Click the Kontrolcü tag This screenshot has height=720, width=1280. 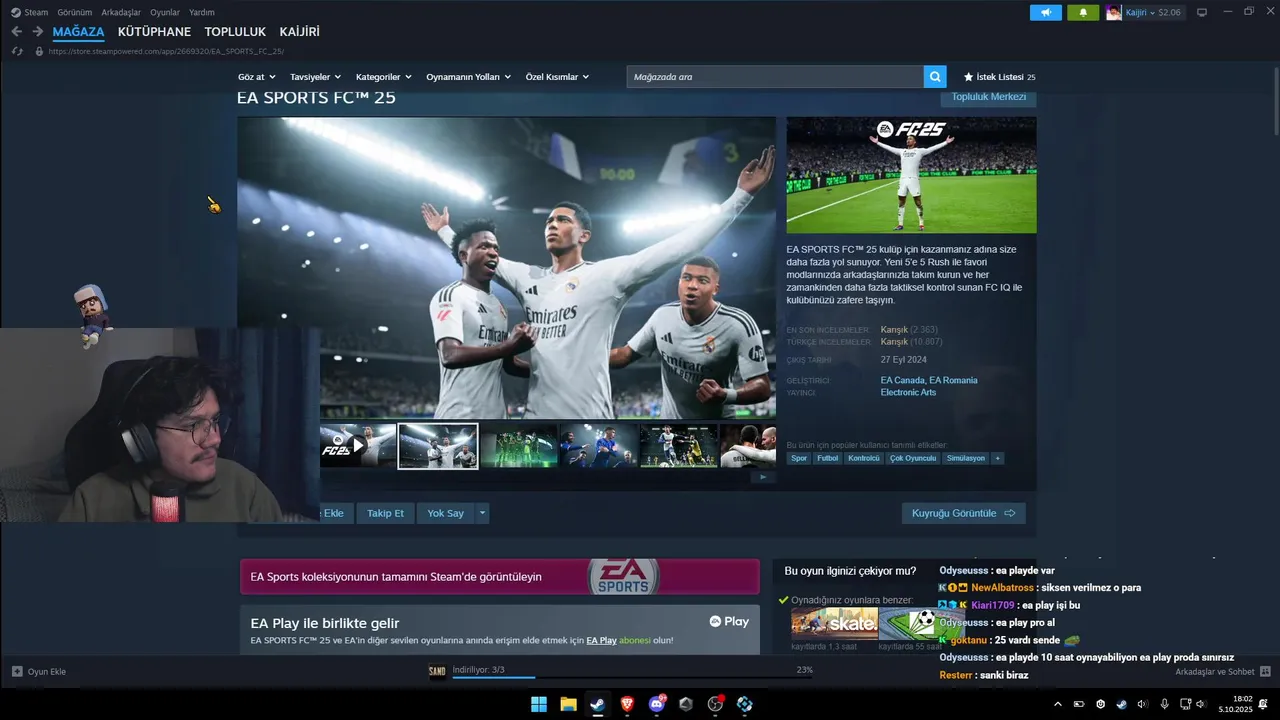click(864, 458)
